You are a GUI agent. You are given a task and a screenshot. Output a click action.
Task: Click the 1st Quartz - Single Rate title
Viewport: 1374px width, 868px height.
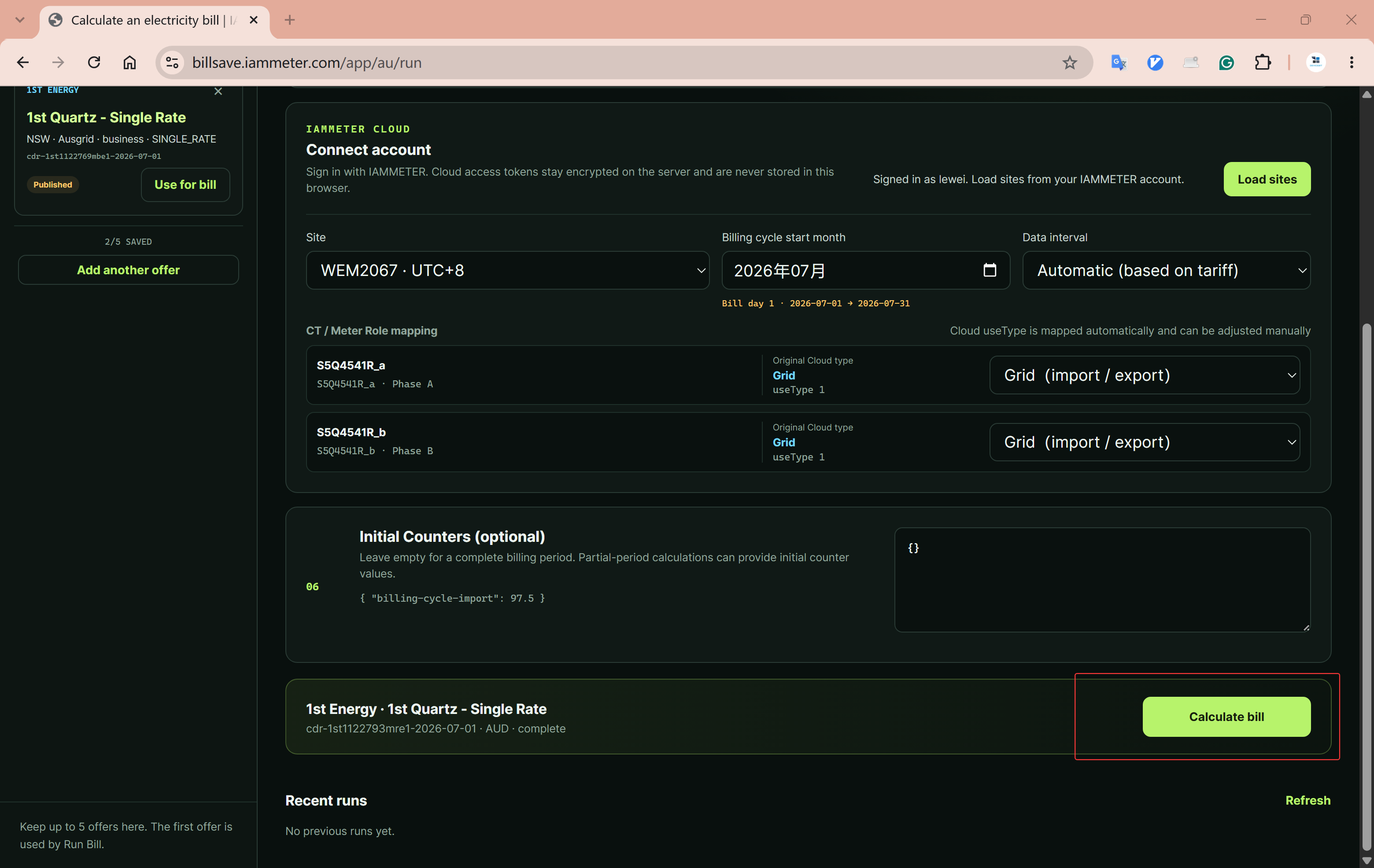click(106, 118)
